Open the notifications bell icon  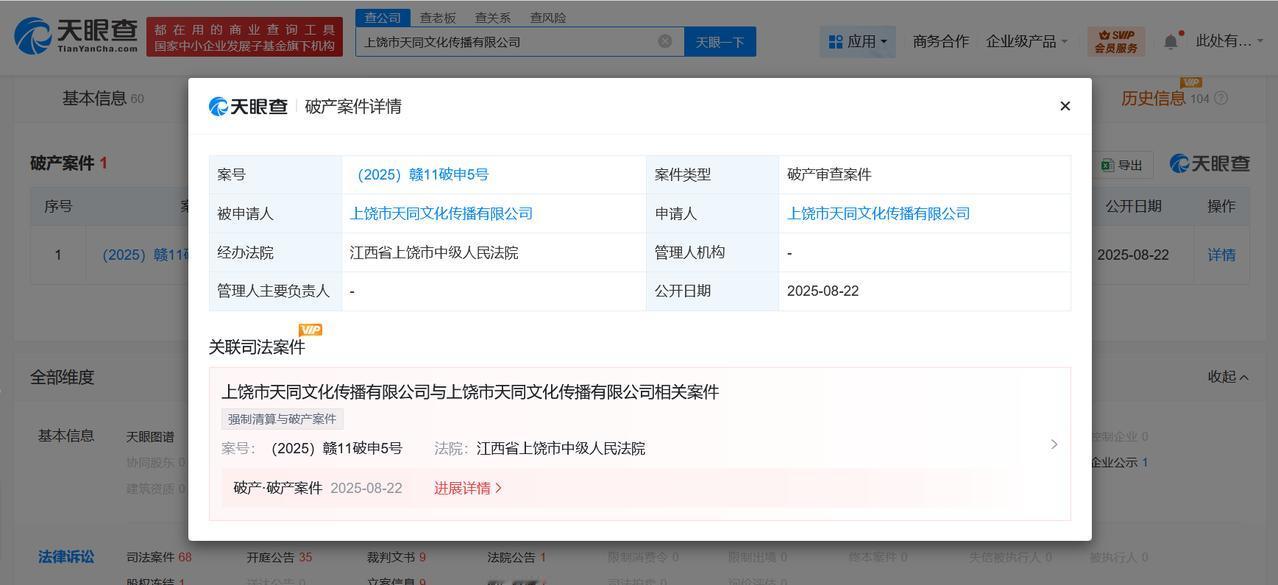coord(1171,41)
